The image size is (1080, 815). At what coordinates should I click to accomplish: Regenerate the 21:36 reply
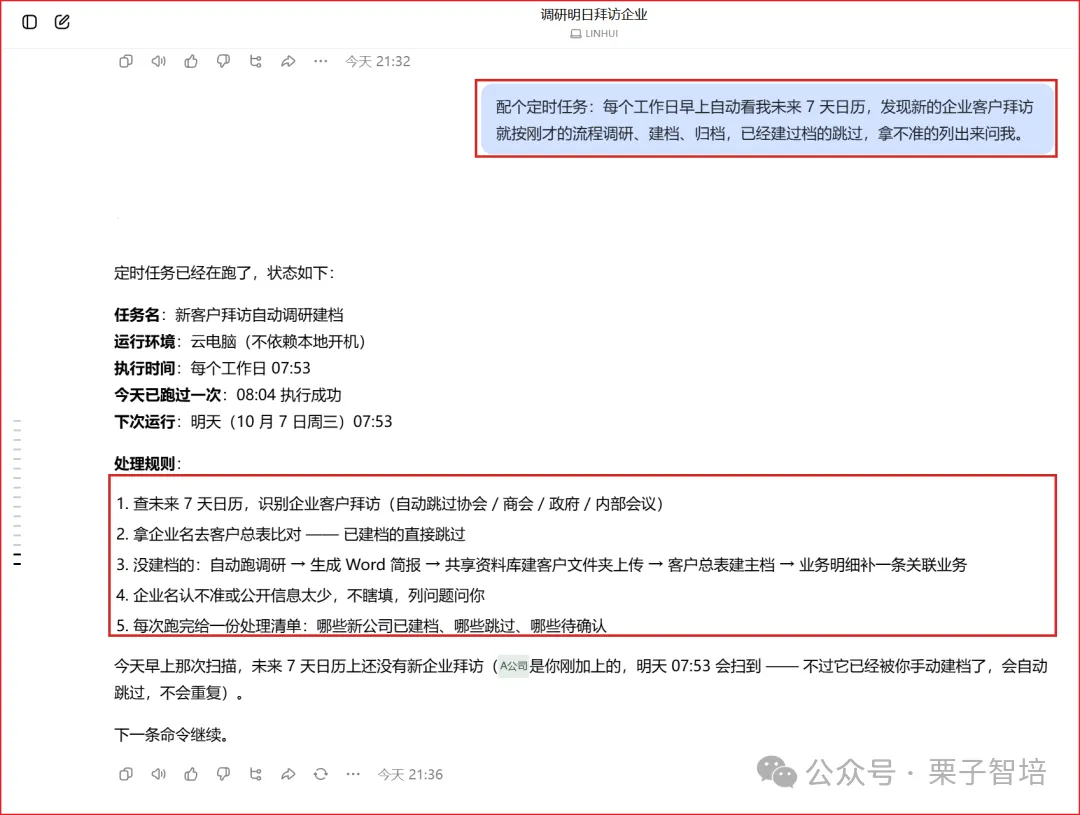click(x=320, y=774)
